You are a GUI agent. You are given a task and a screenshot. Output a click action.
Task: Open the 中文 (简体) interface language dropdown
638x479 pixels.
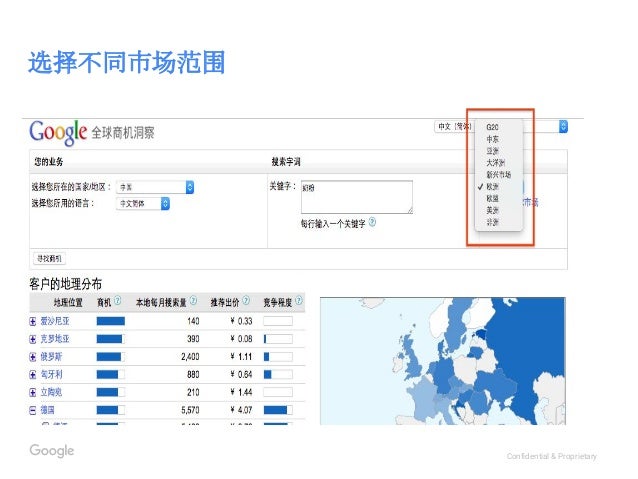point(455,127)
